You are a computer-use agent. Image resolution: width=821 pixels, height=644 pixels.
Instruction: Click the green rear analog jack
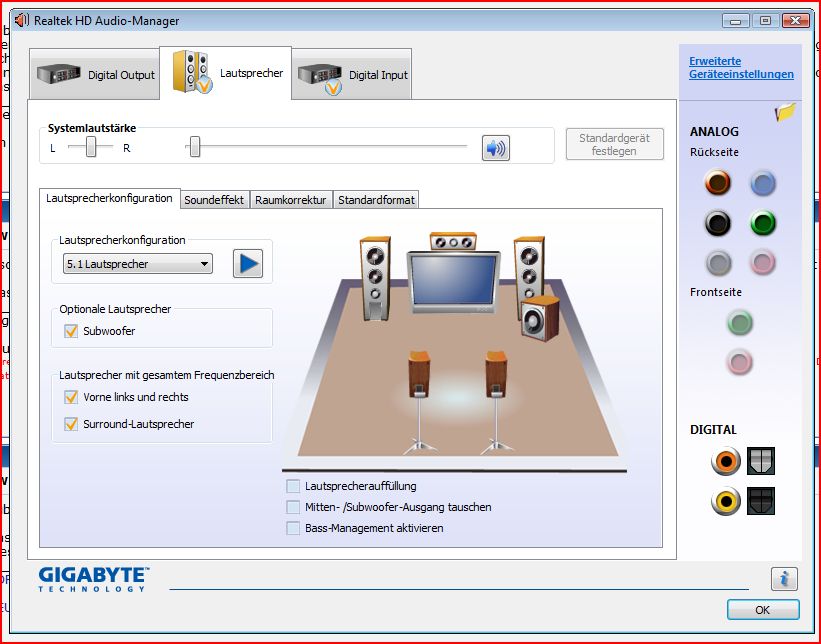coord(762,223)
